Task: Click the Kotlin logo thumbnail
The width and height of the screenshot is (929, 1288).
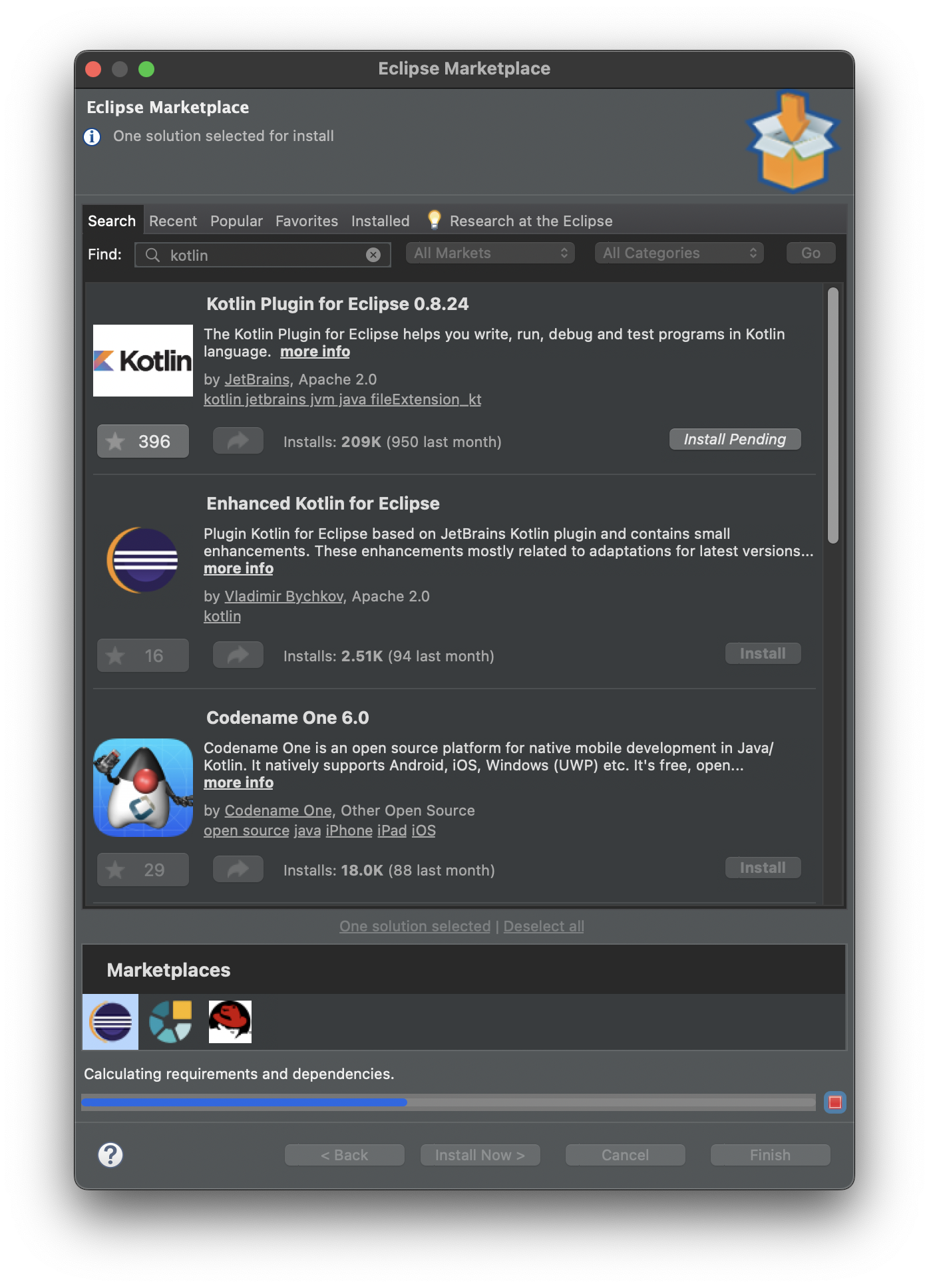Action: click(143, 361)
